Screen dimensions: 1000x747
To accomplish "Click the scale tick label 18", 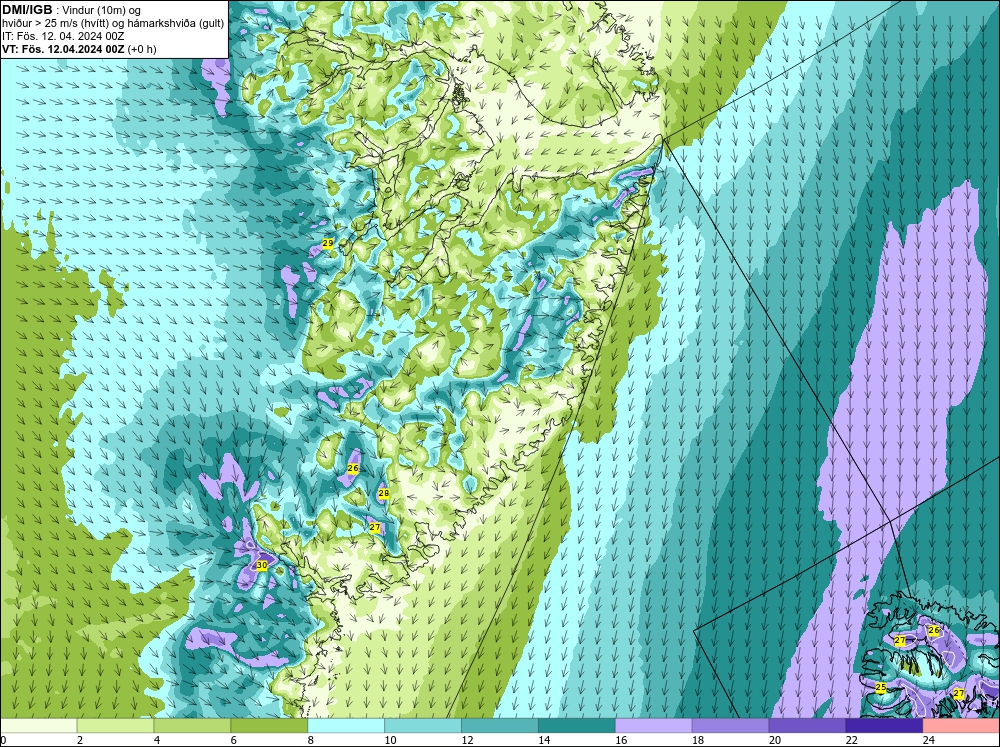I will [698, 740].
